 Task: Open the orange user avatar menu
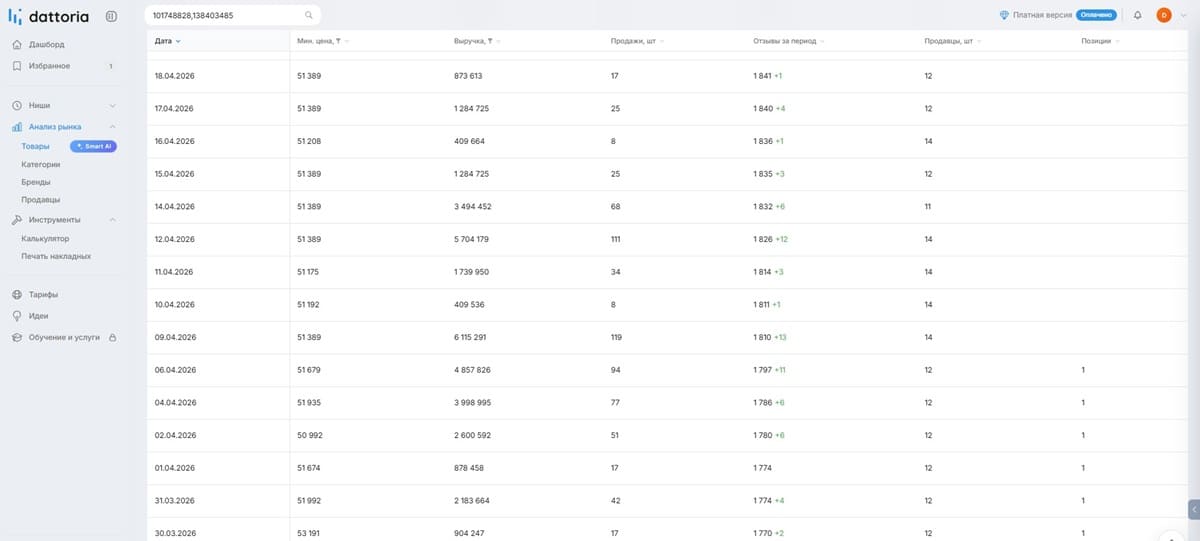1164,15
